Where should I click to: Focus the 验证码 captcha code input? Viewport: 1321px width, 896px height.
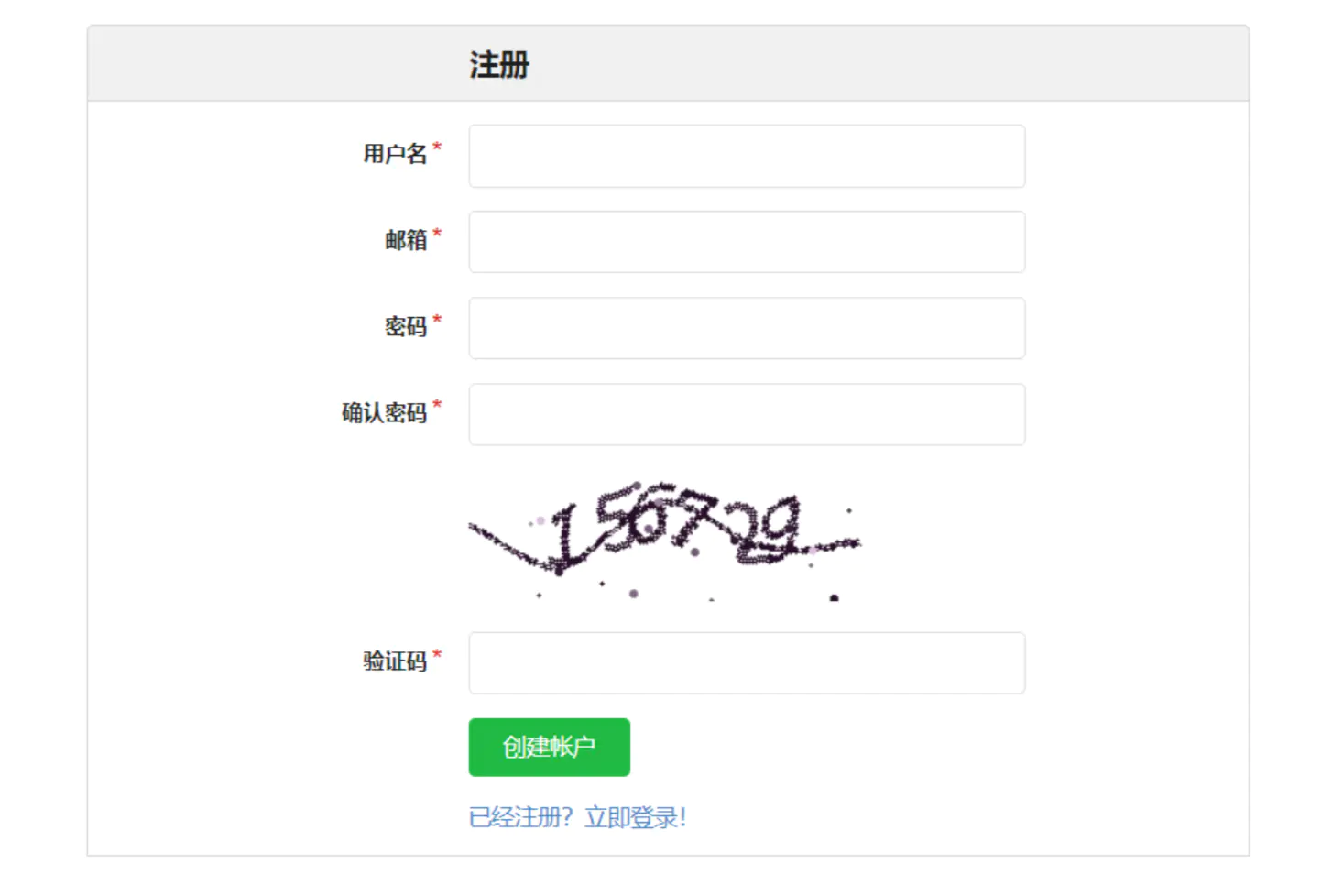click(x=747, y=663)
